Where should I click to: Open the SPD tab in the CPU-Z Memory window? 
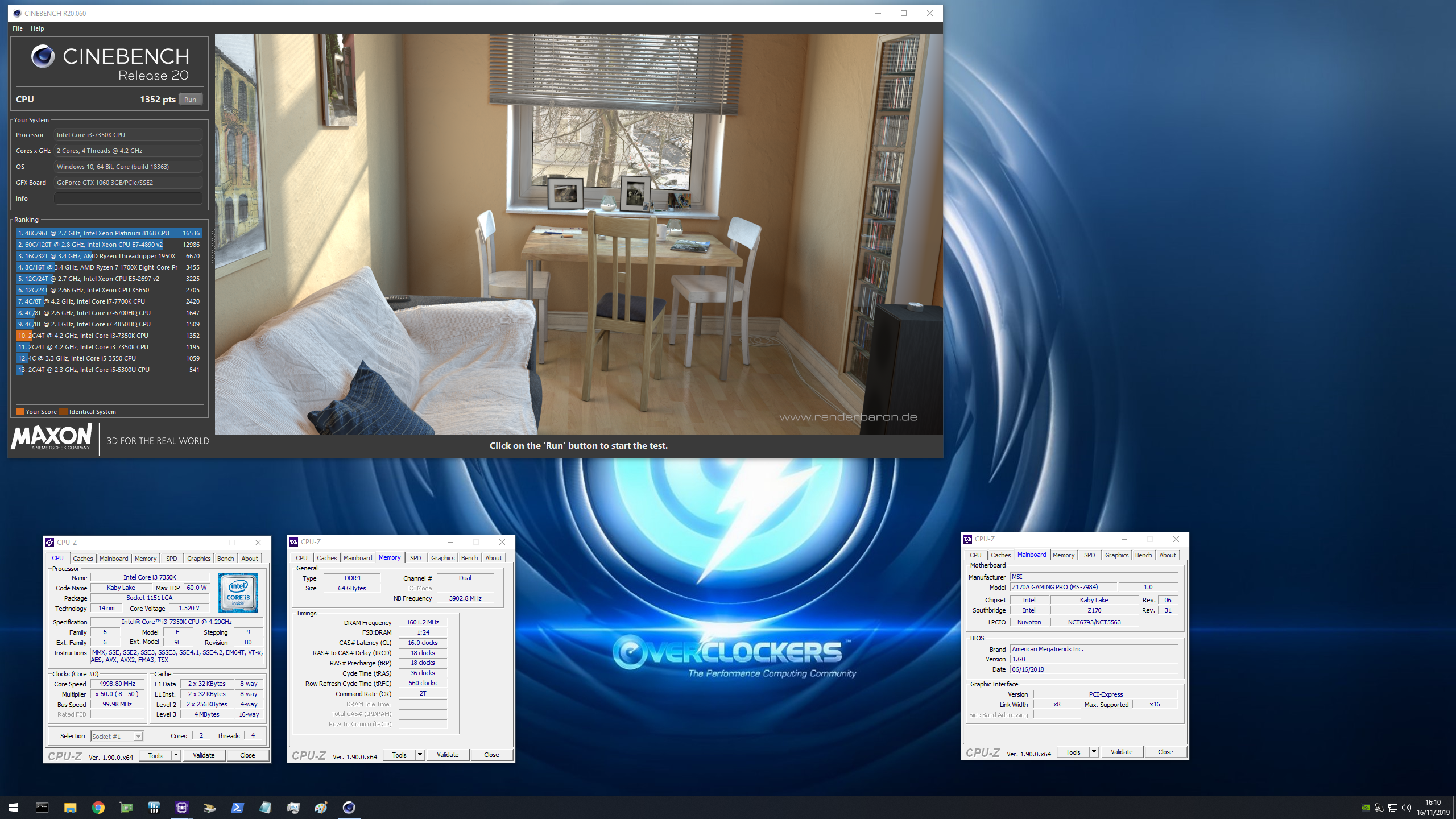415,558
